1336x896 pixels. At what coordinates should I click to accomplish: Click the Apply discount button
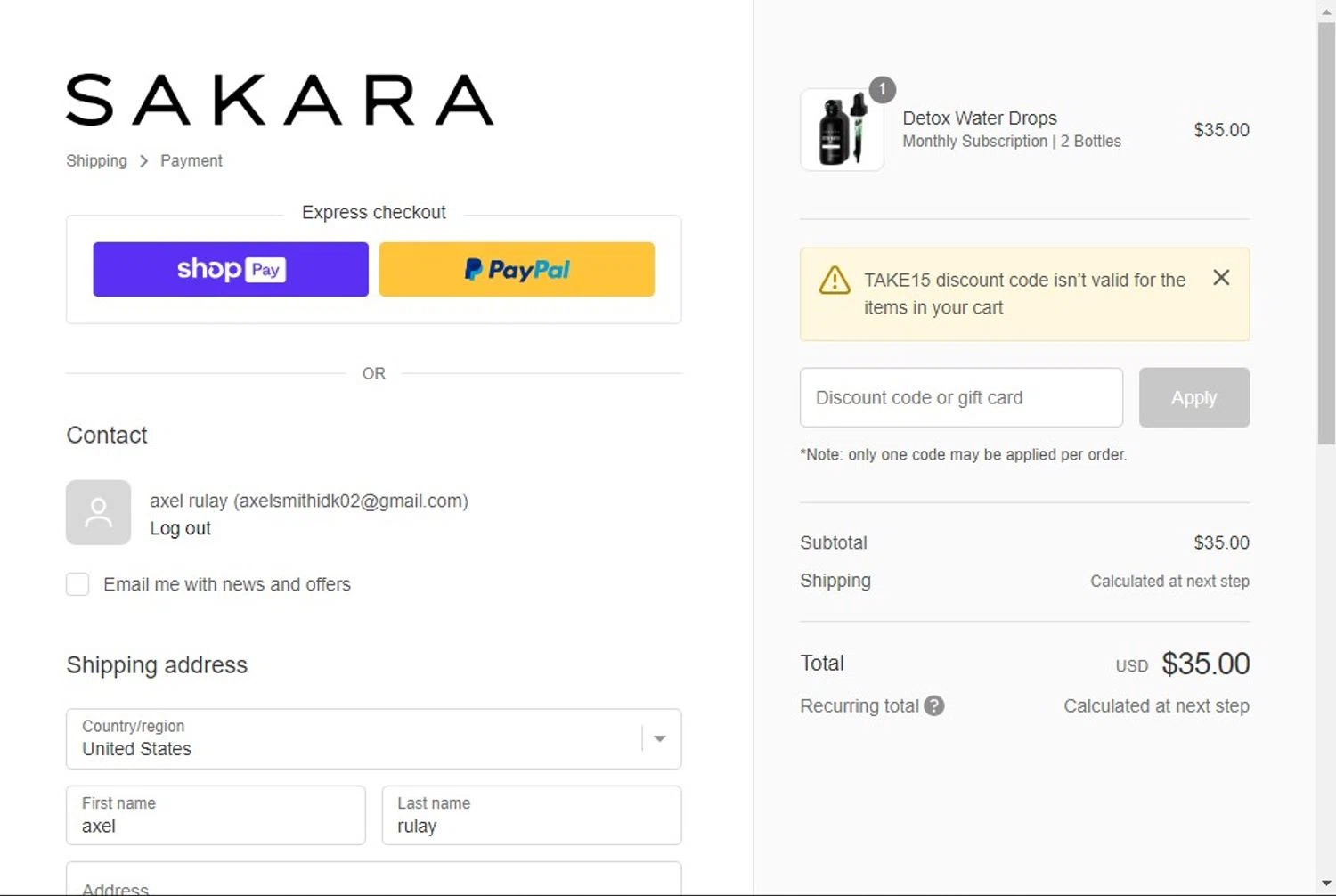[x=1194, y=397]
